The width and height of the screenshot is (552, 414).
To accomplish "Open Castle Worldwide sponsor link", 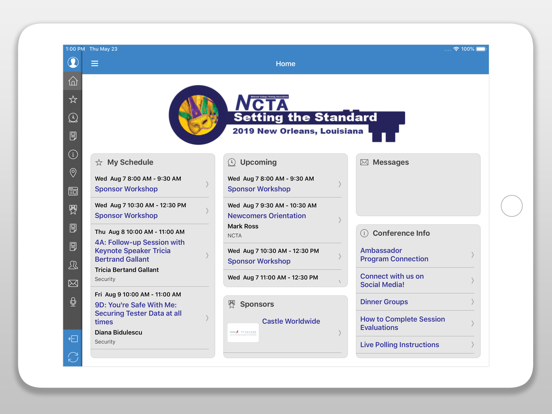I will (x=291, y=321).
